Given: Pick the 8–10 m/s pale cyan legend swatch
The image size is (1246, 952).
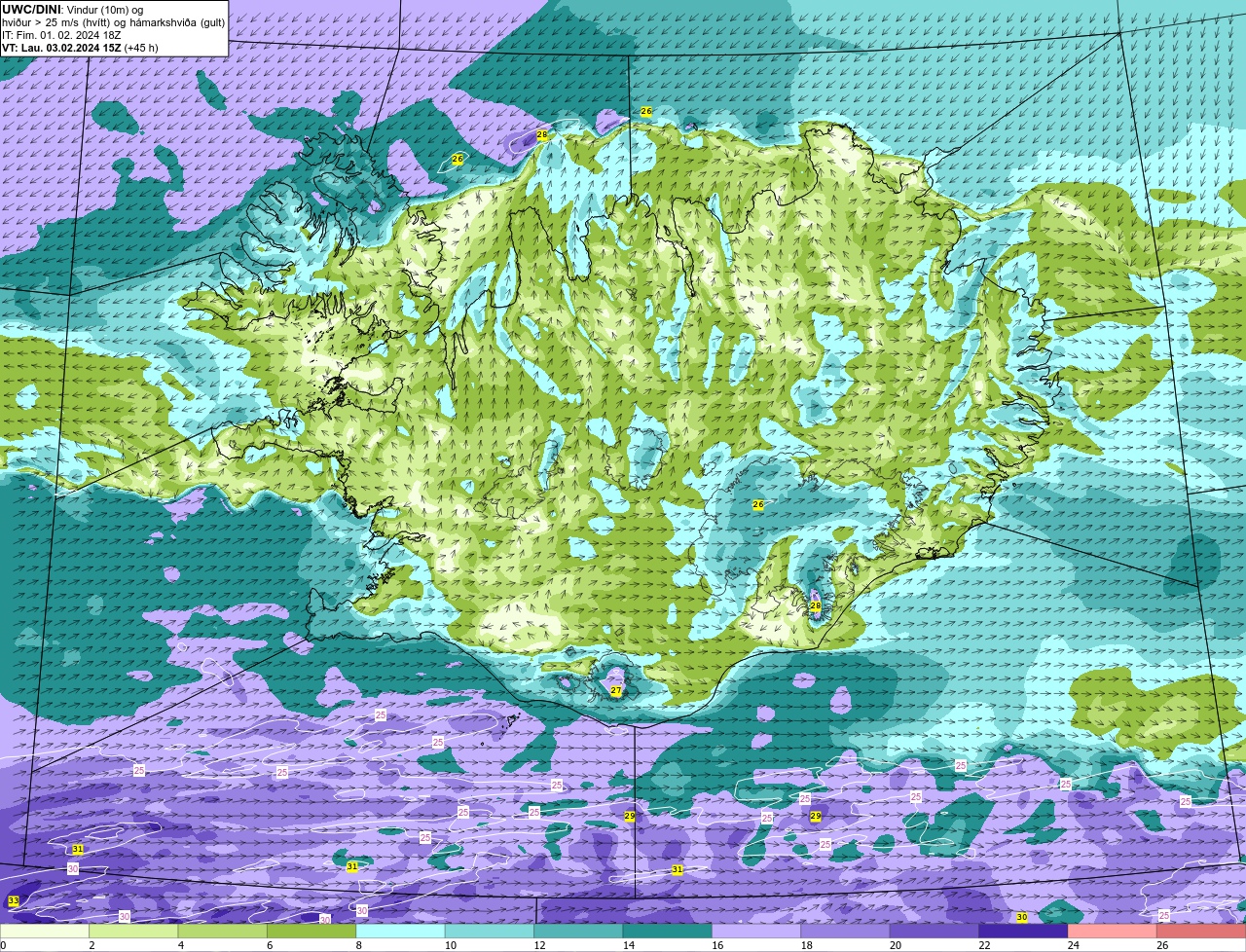Looking at the screenshot, I should pos(400,932).
